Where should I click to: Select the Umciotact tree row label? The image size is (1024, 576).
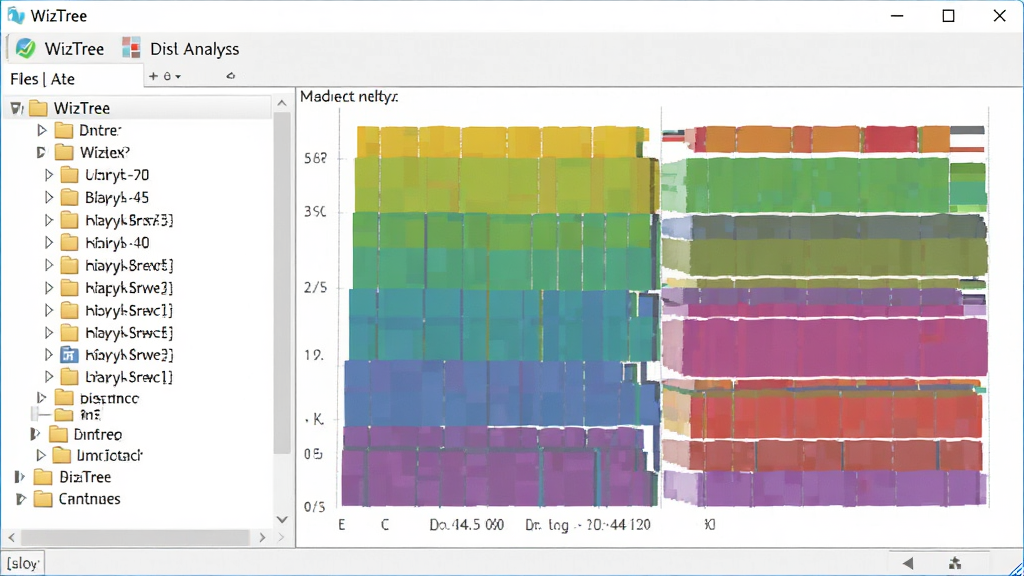tap(110, 455)
